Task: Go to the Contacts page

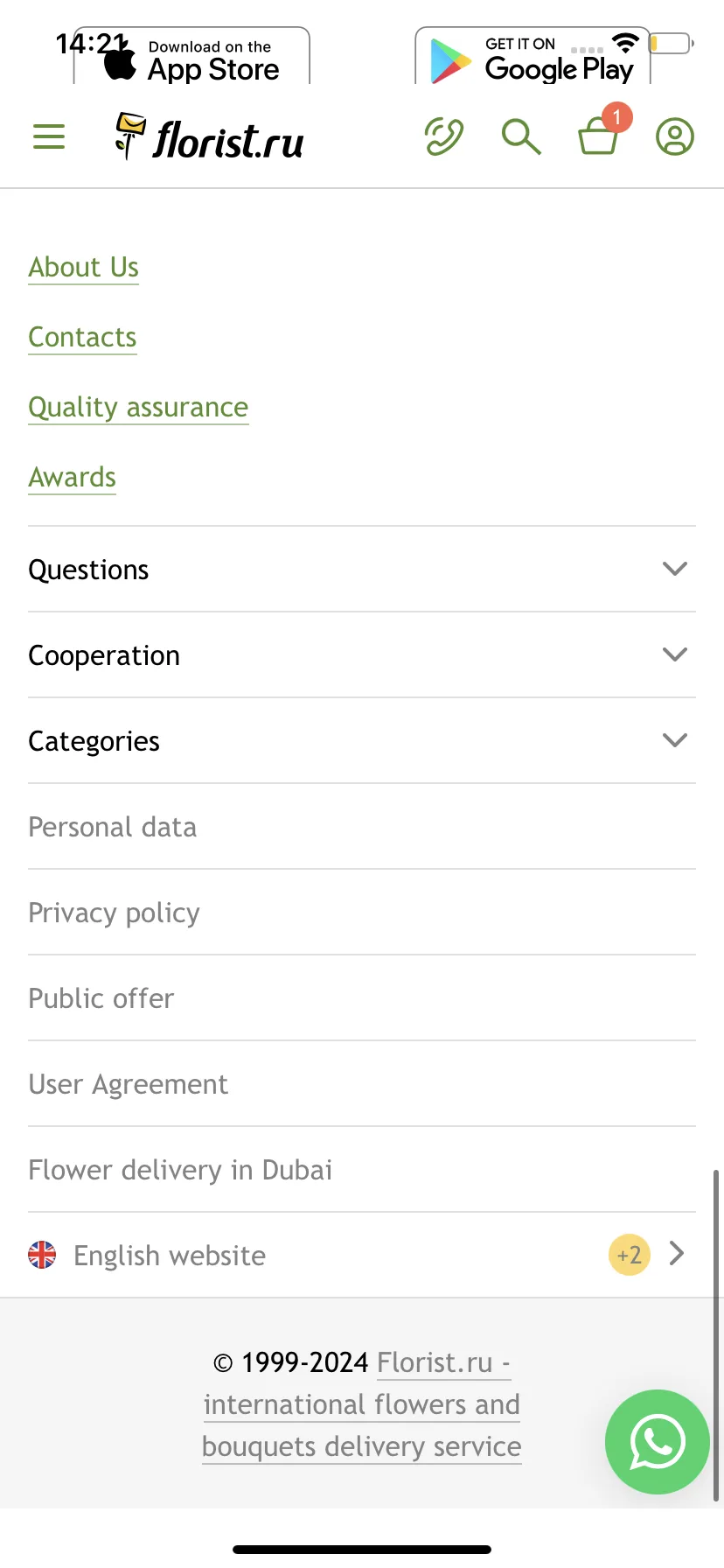Action: click(x=82, y=337)
